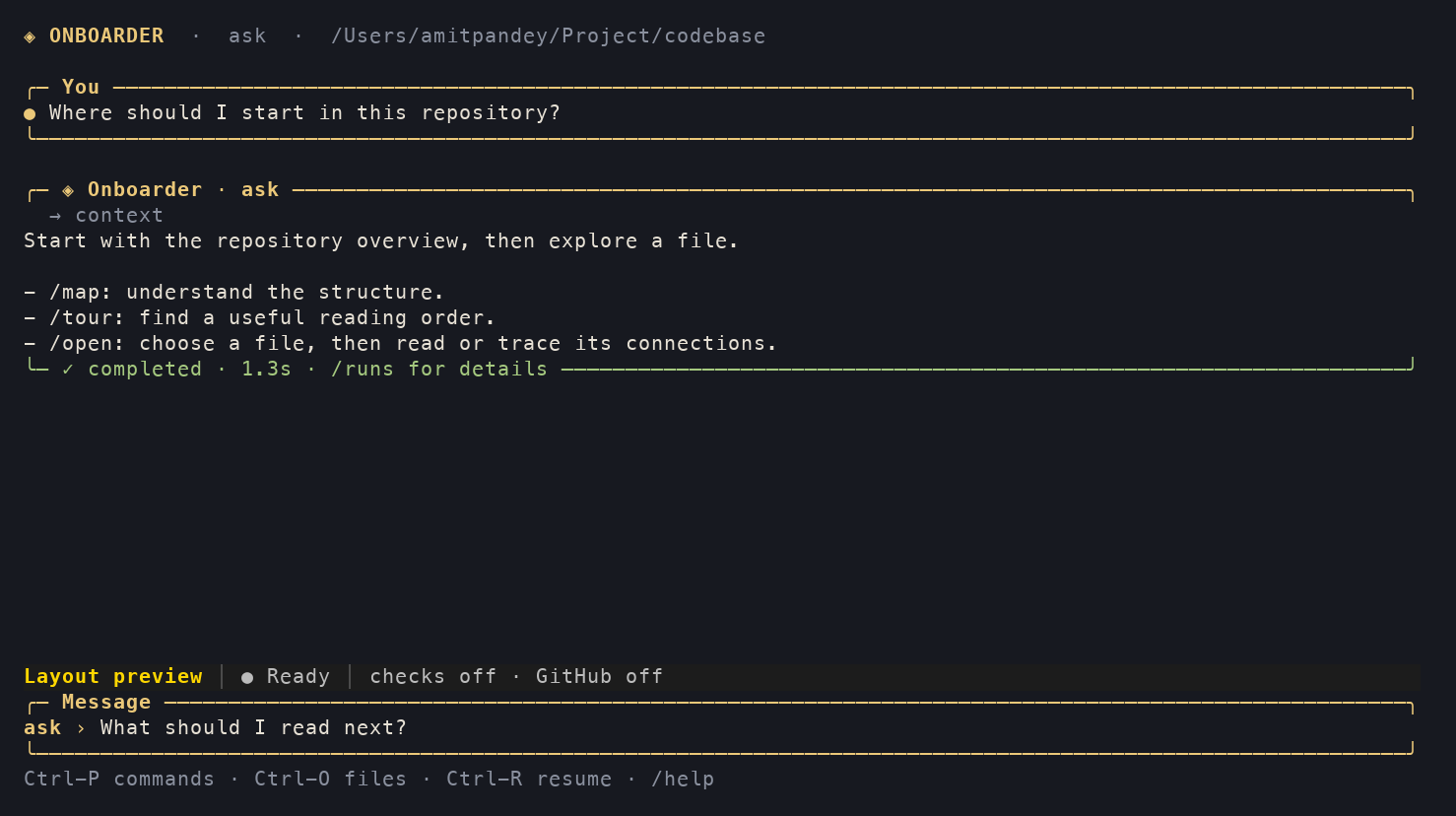Click the '/help' hint
The width and height of the screenshot is (1456, 816).
coord(683,779)
